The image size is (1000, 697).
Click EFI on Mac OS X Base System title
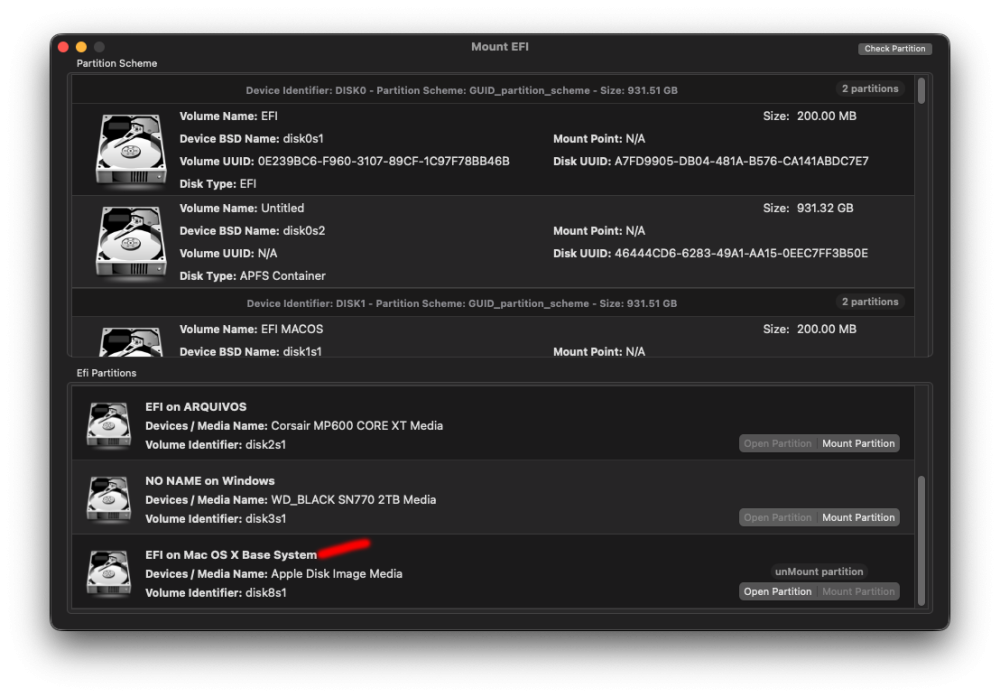[x=231, y=554]
